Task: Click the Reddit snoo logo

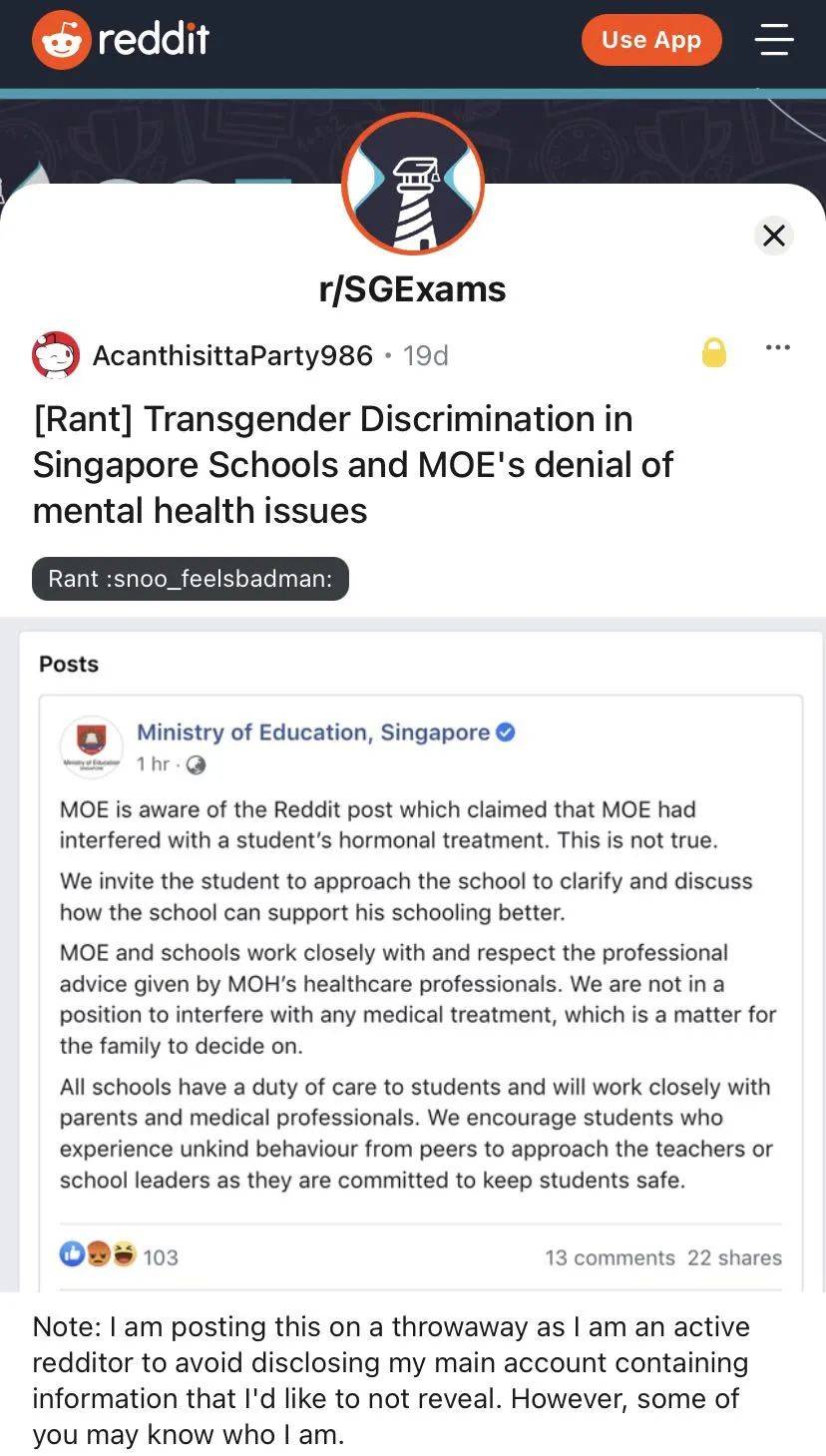Action: pos(60,42)
